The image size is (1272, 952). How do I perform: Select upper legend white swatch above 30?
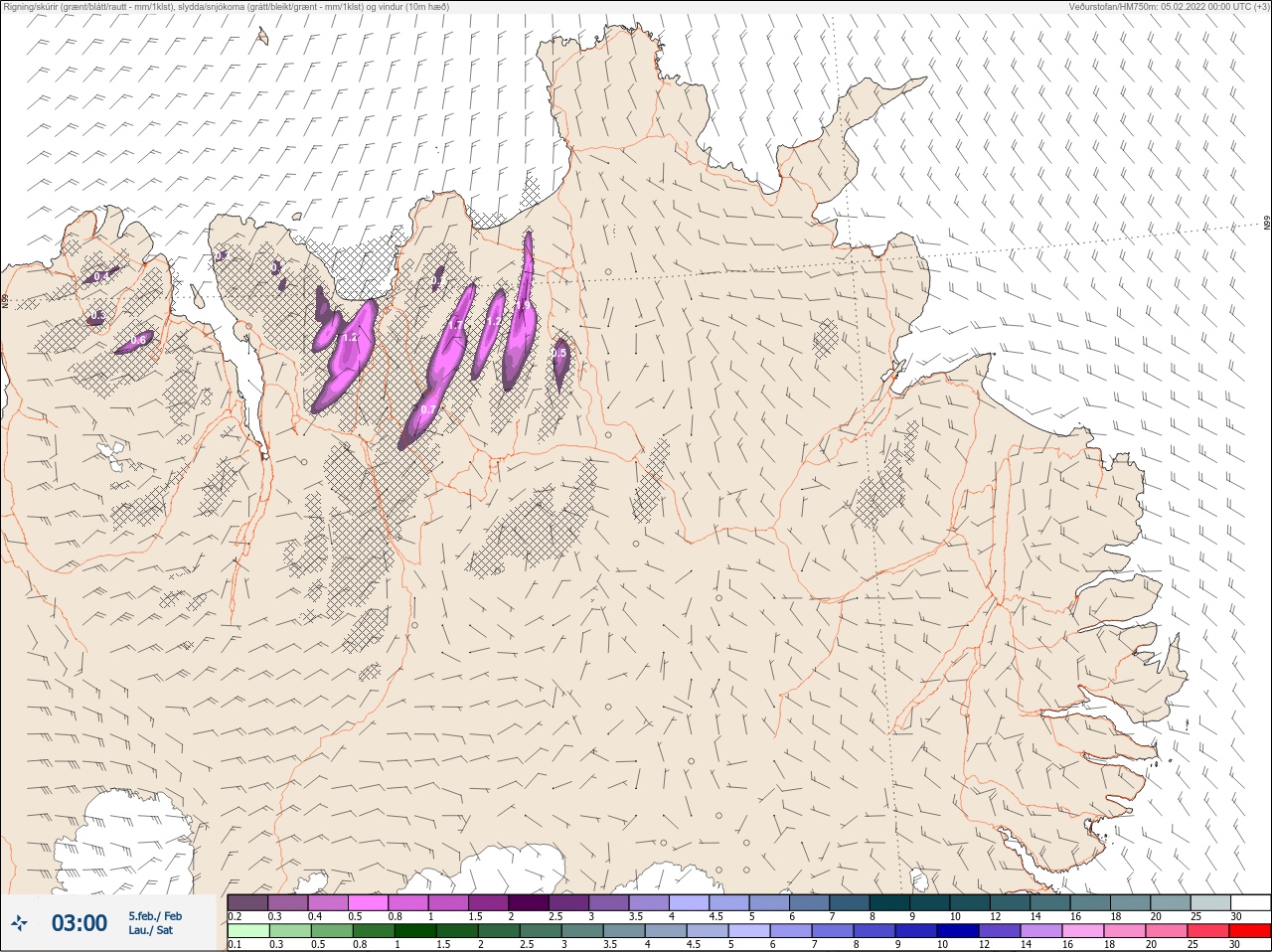(1250, 902)
